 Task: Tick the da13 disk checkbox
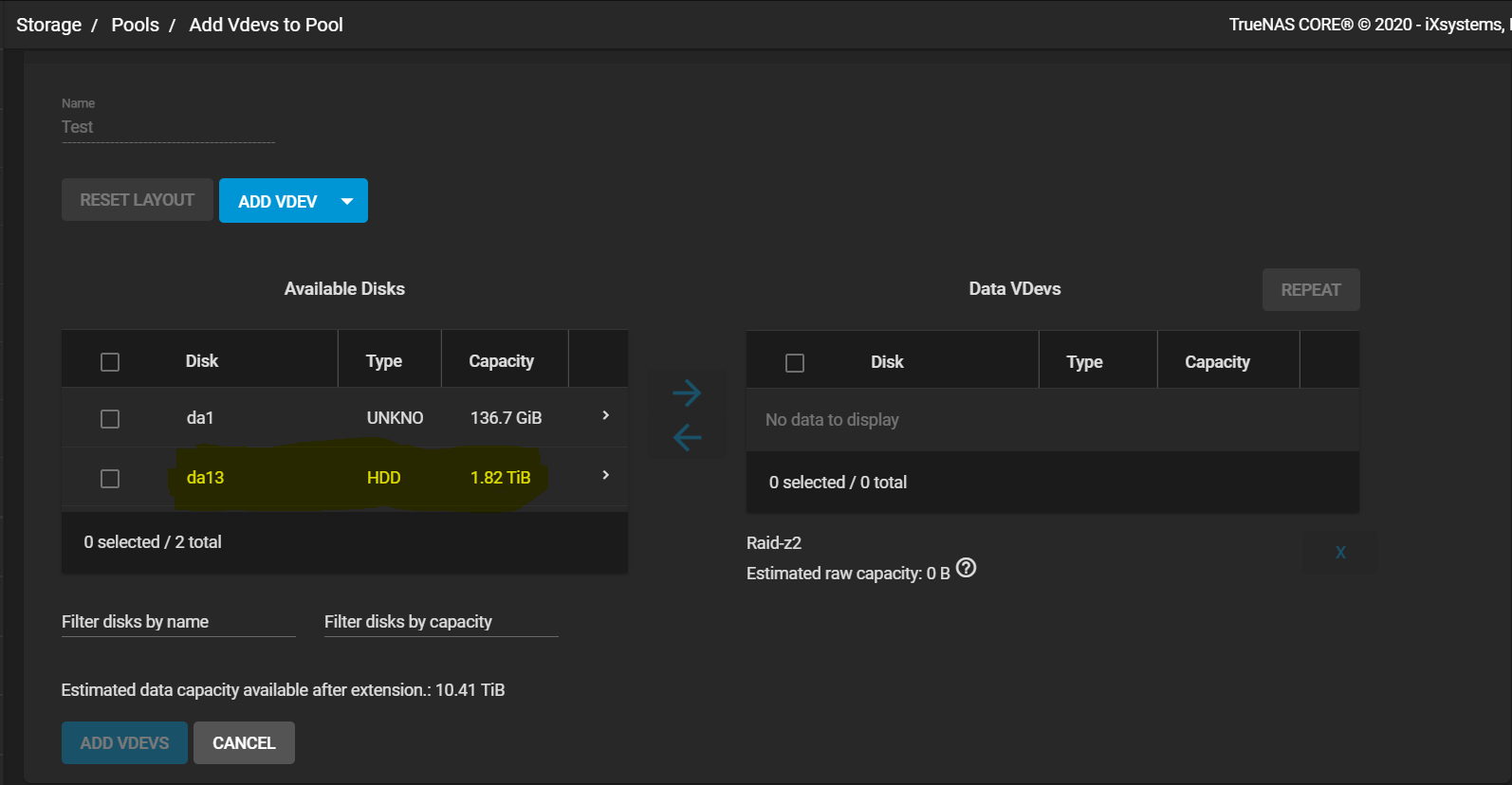110,479
